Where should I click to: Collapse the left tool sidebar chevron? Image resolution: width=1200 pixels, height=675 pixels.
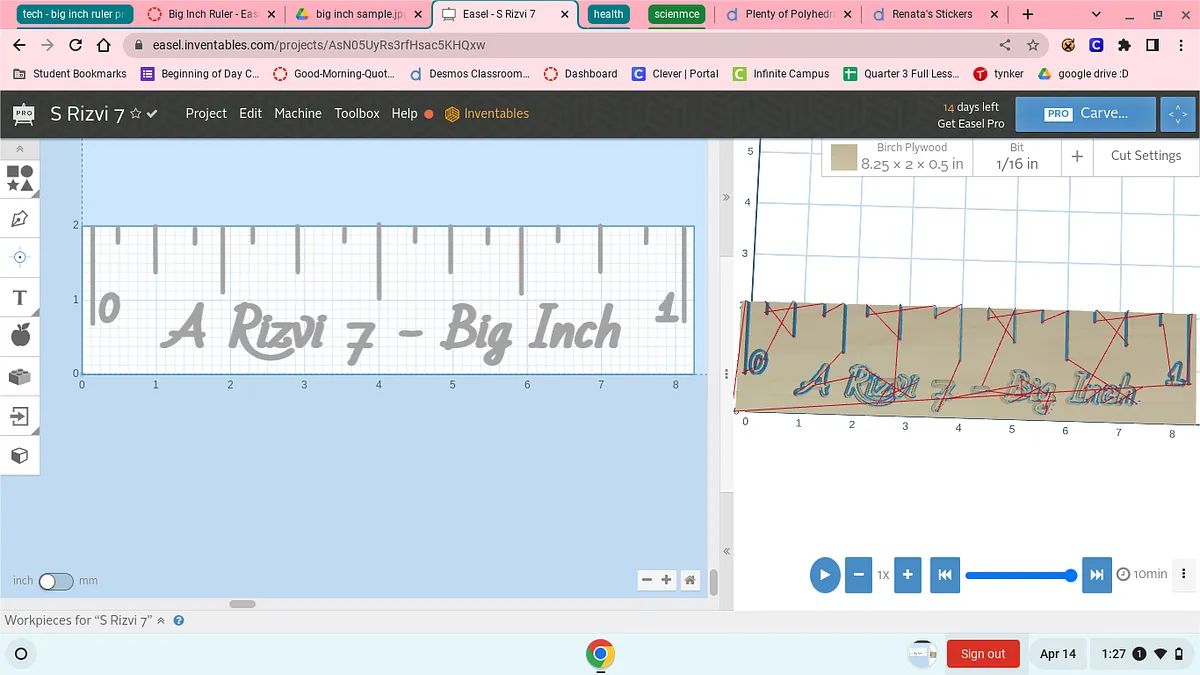click(20, 149)
